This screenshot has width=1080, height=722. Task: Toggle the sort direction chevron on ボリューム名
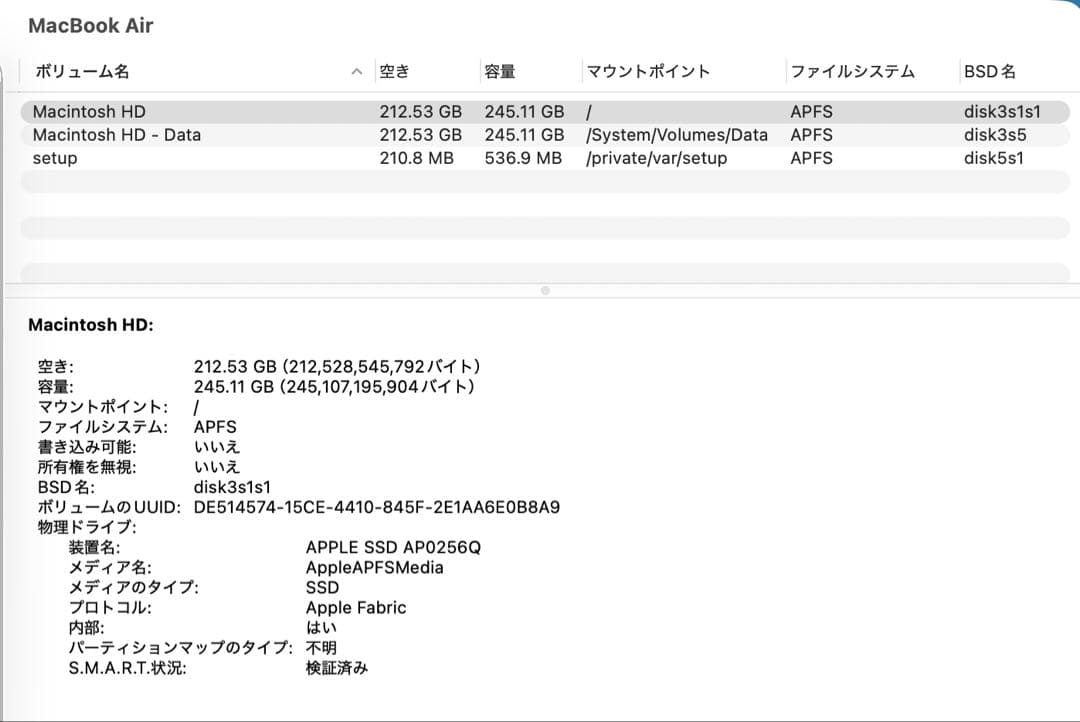click(356, 71)
